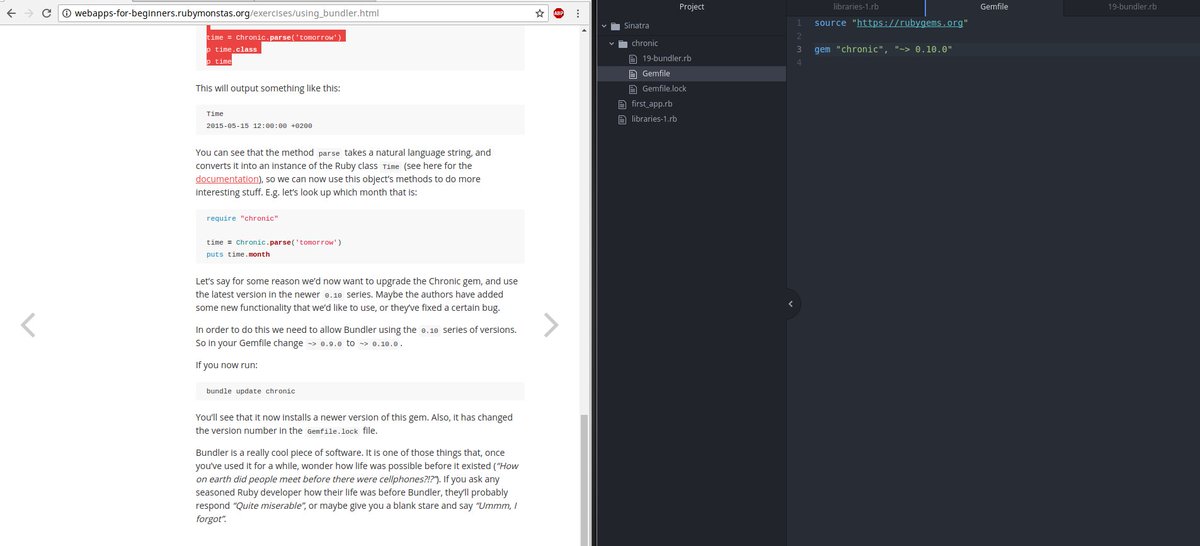The image size is (1200, 546).
Task: Go to next tutorial page arrow
Action: 551,324
